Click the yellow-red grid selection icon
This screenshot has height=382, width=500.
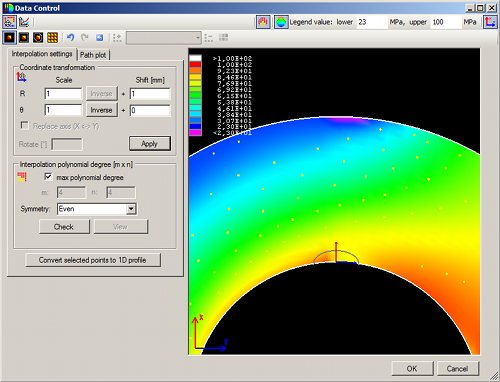point(52,38)
